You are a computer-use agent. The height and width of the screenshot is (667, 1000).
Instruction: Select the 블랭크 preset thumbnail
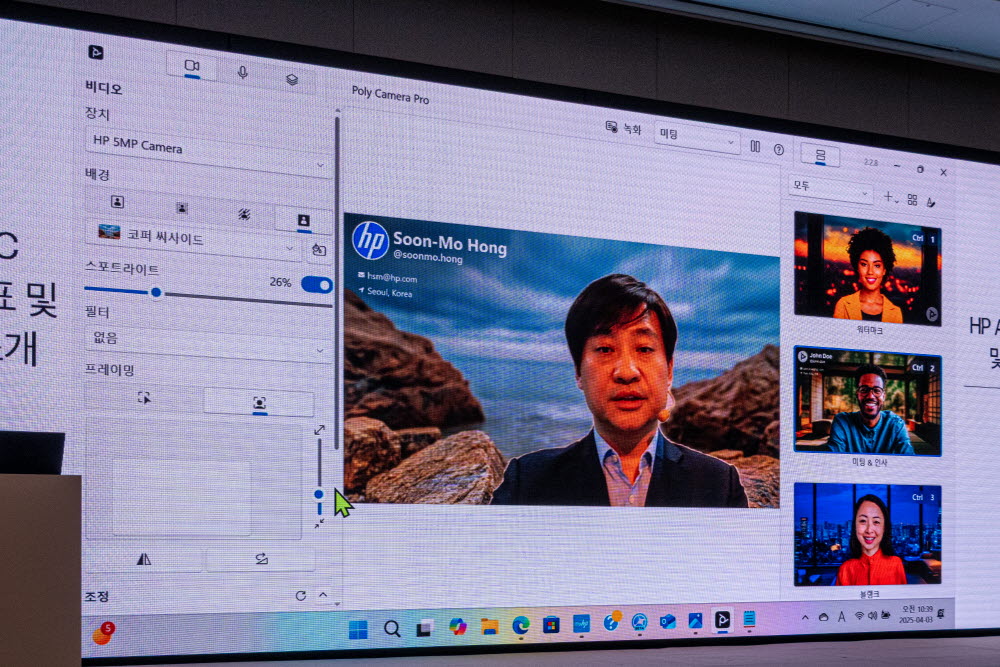tap(868, 534)
